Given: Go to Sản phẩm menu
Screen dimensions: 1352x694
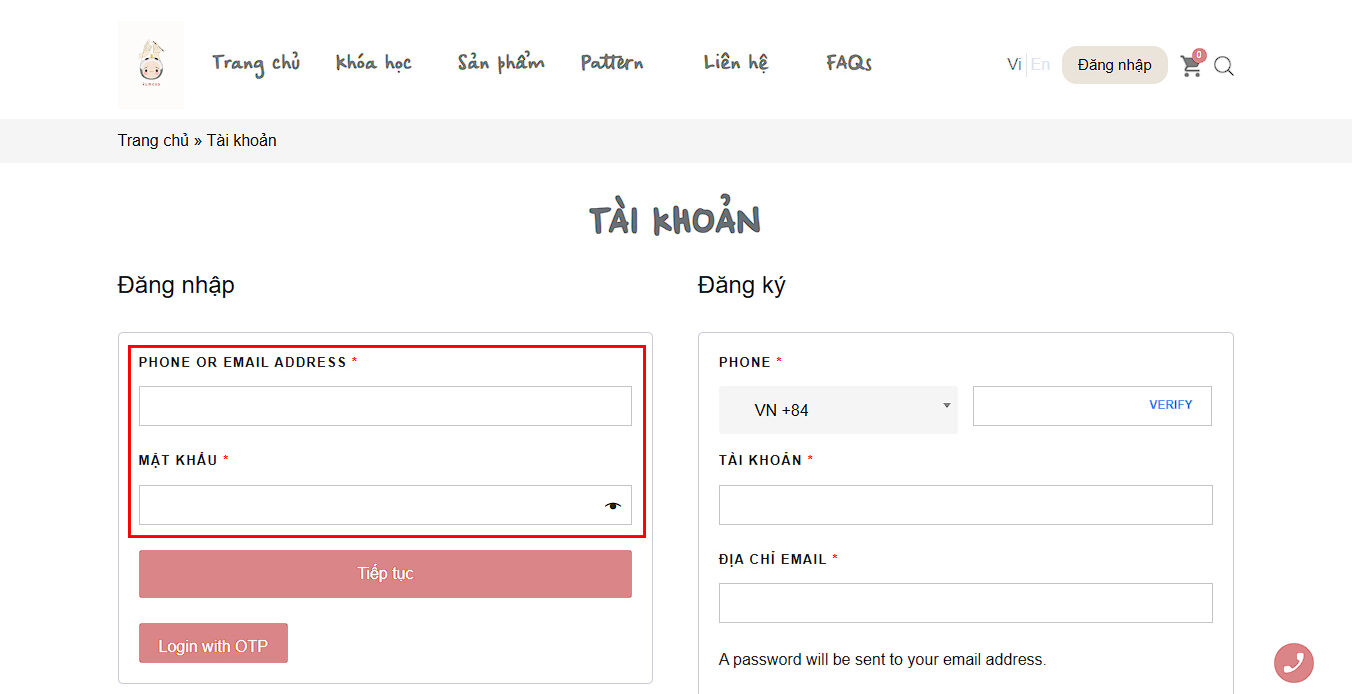Looking at the screenshot, I should [x=501, y=63].
